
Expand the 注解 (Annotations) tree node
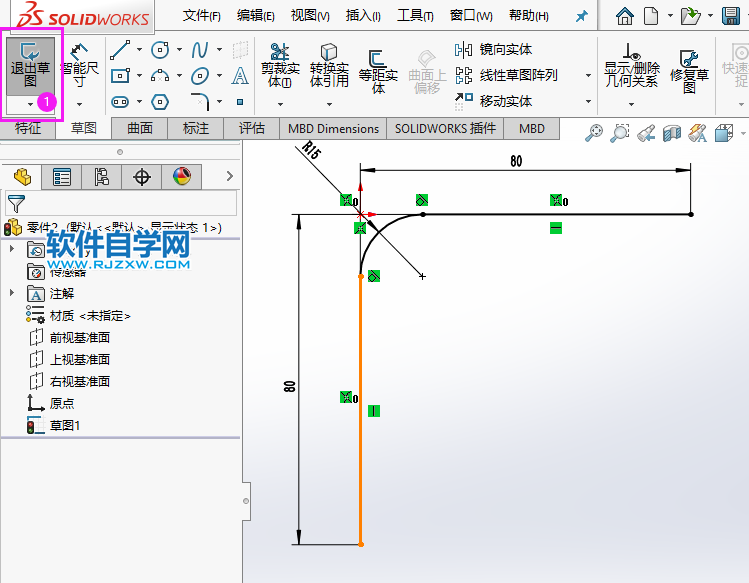coord(12,293)
